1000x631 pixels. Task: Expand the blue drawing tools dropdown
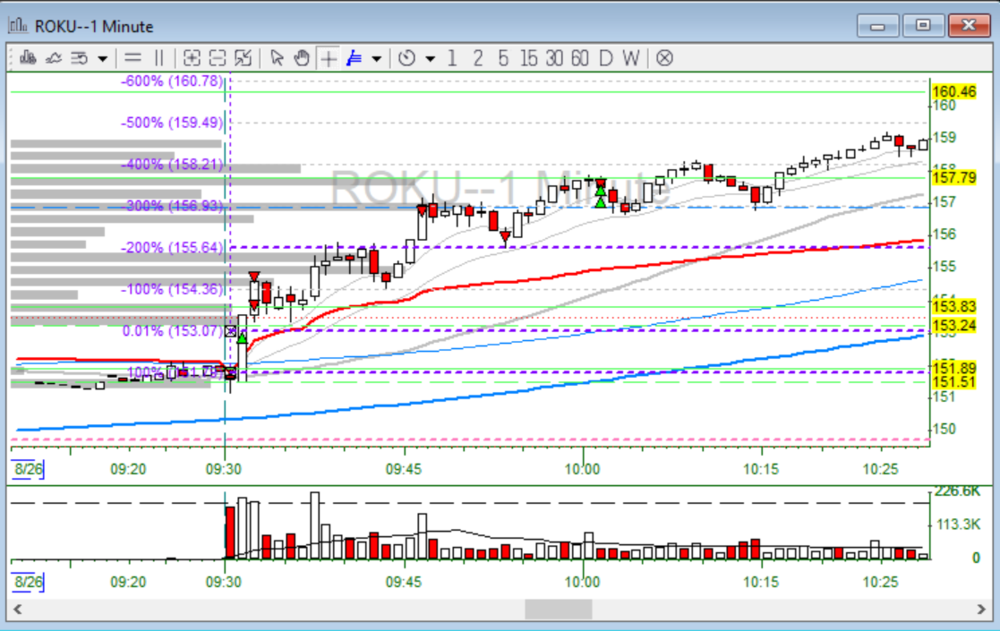click(x=376, y=58)
